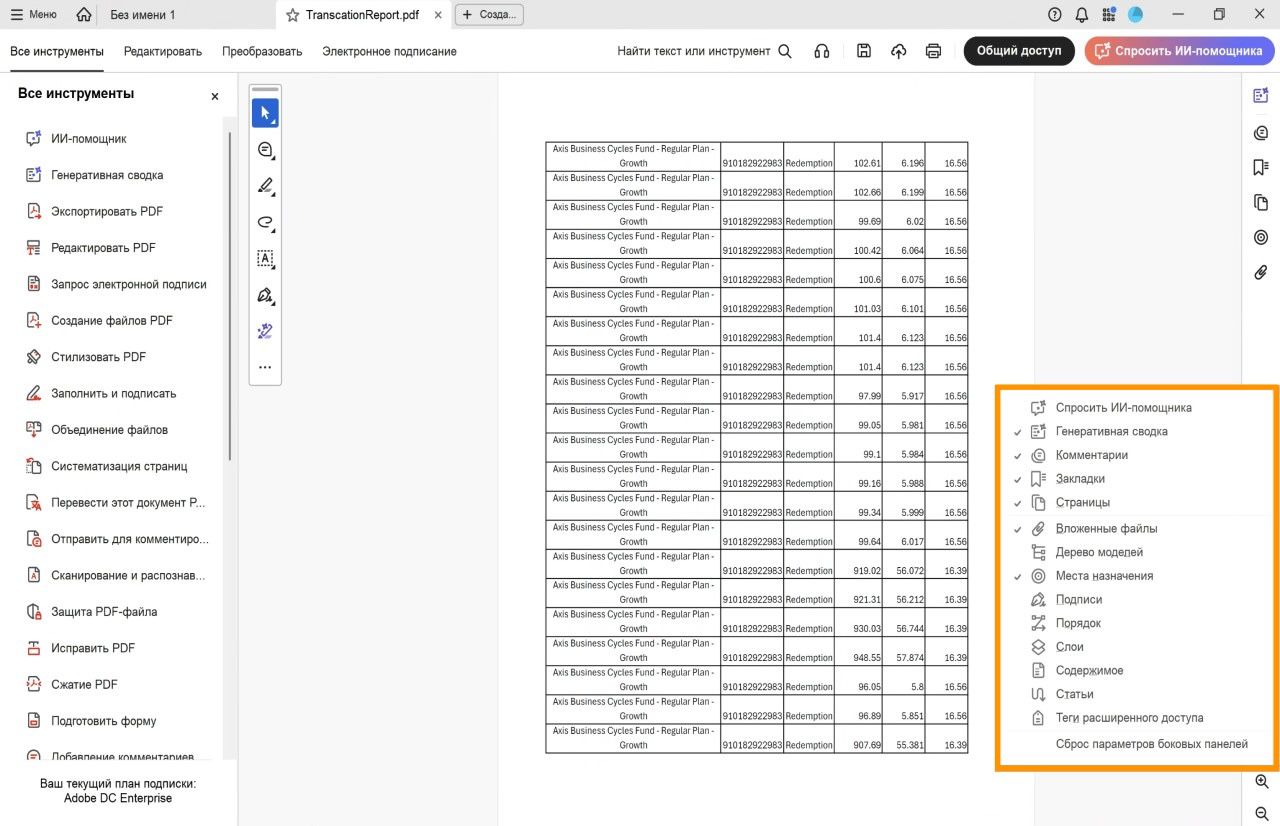This screenshot has height=826, width=1280.
Task: Select the freehand lasso drawing tool
Action: 265,223
